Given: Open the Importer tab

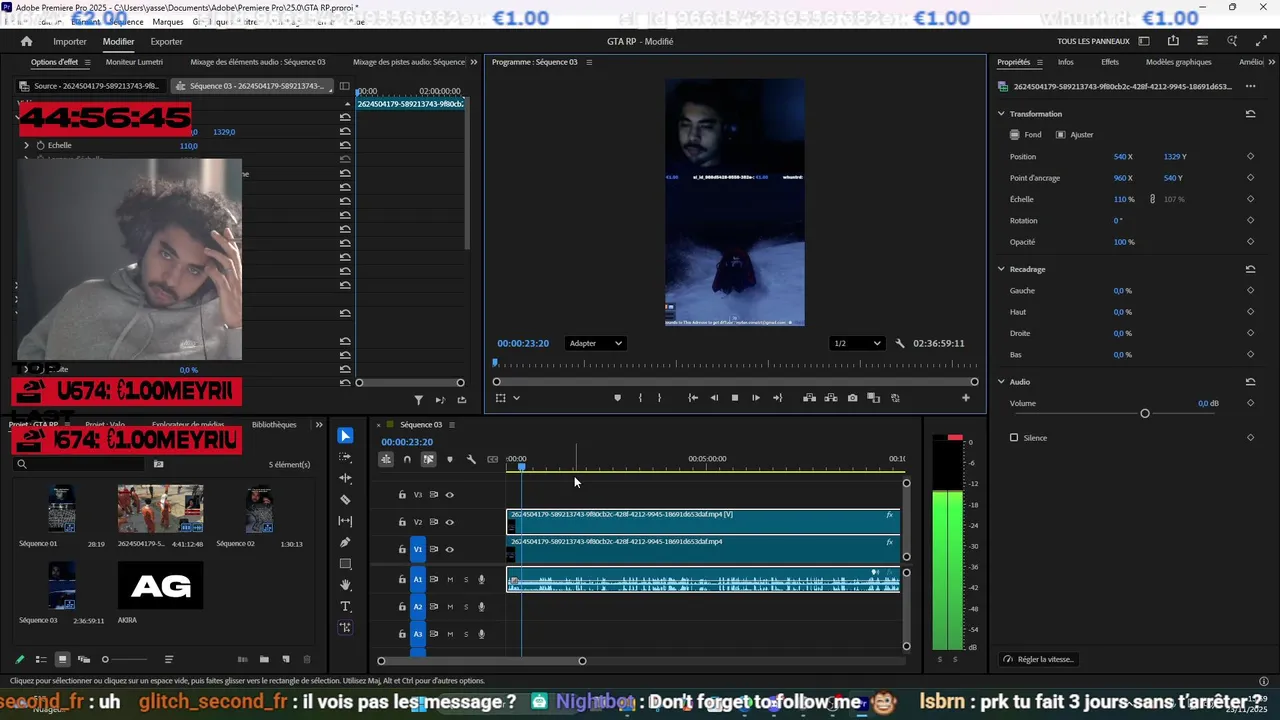Looking at the screenshot, I should click(x=70, y=41).
